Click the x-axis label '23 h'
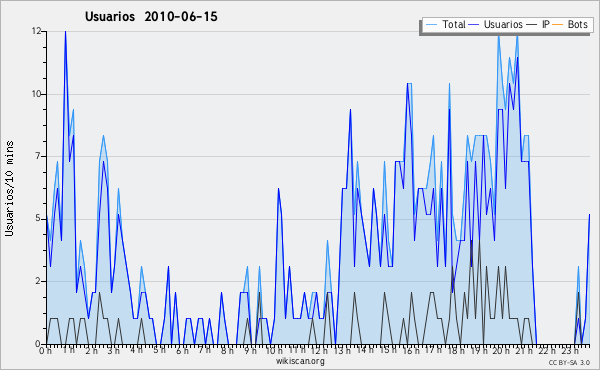 [570, 350]
